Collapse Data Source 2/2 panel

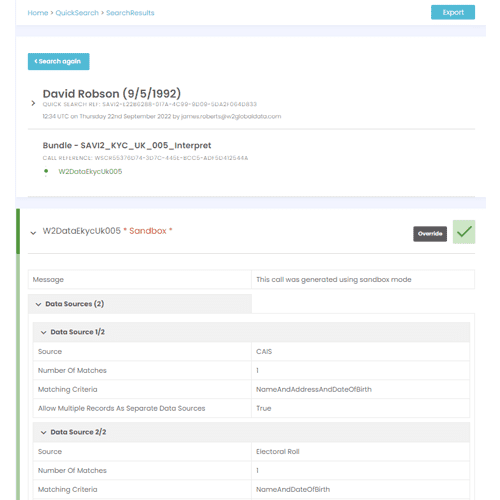pyautogui.click(x=43, y=432)
